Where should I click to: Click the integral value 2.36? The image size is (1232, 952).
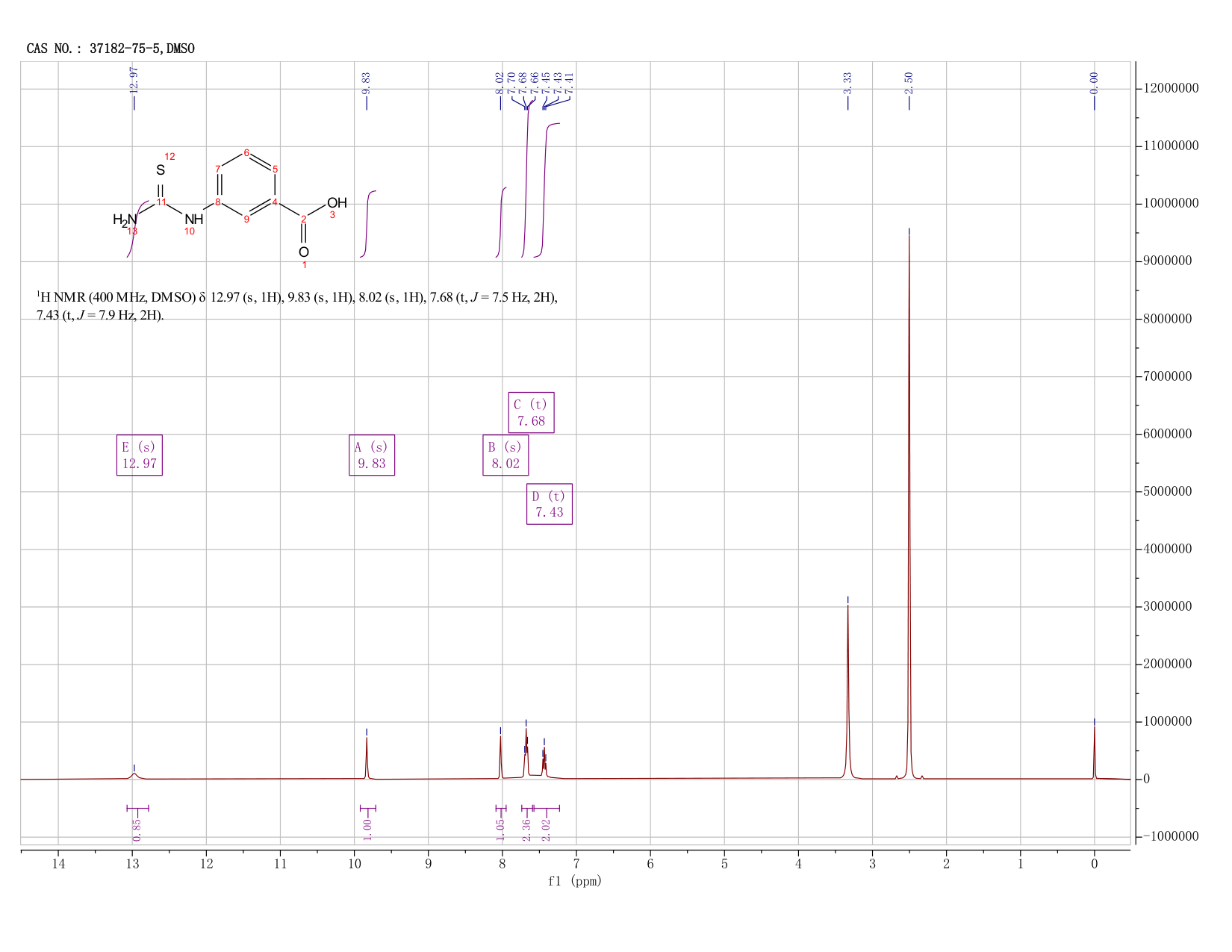(x=526, y=829)
